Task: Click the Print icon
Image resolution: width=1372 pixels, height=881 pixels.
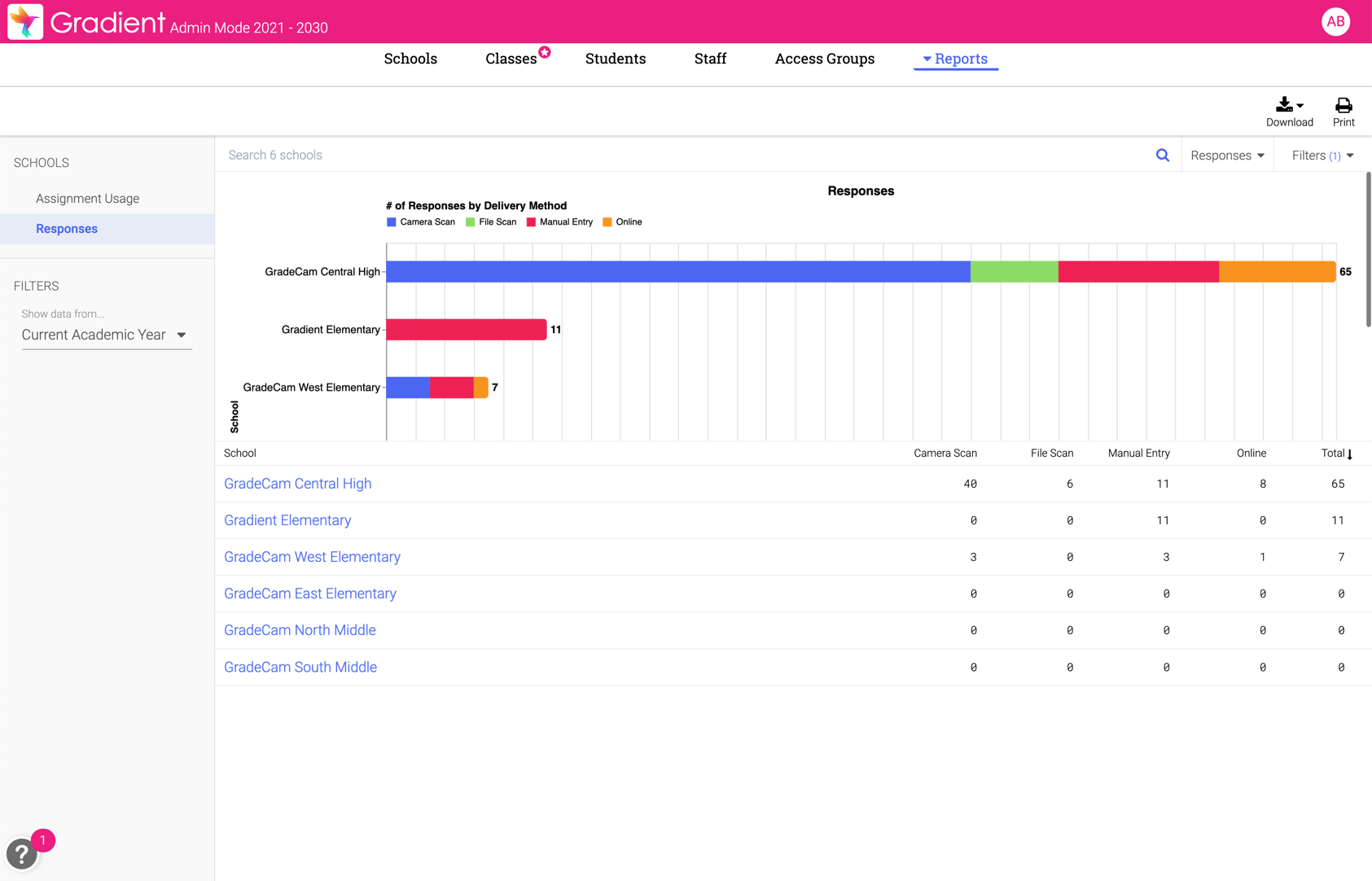Action: tap(1344, 112)
